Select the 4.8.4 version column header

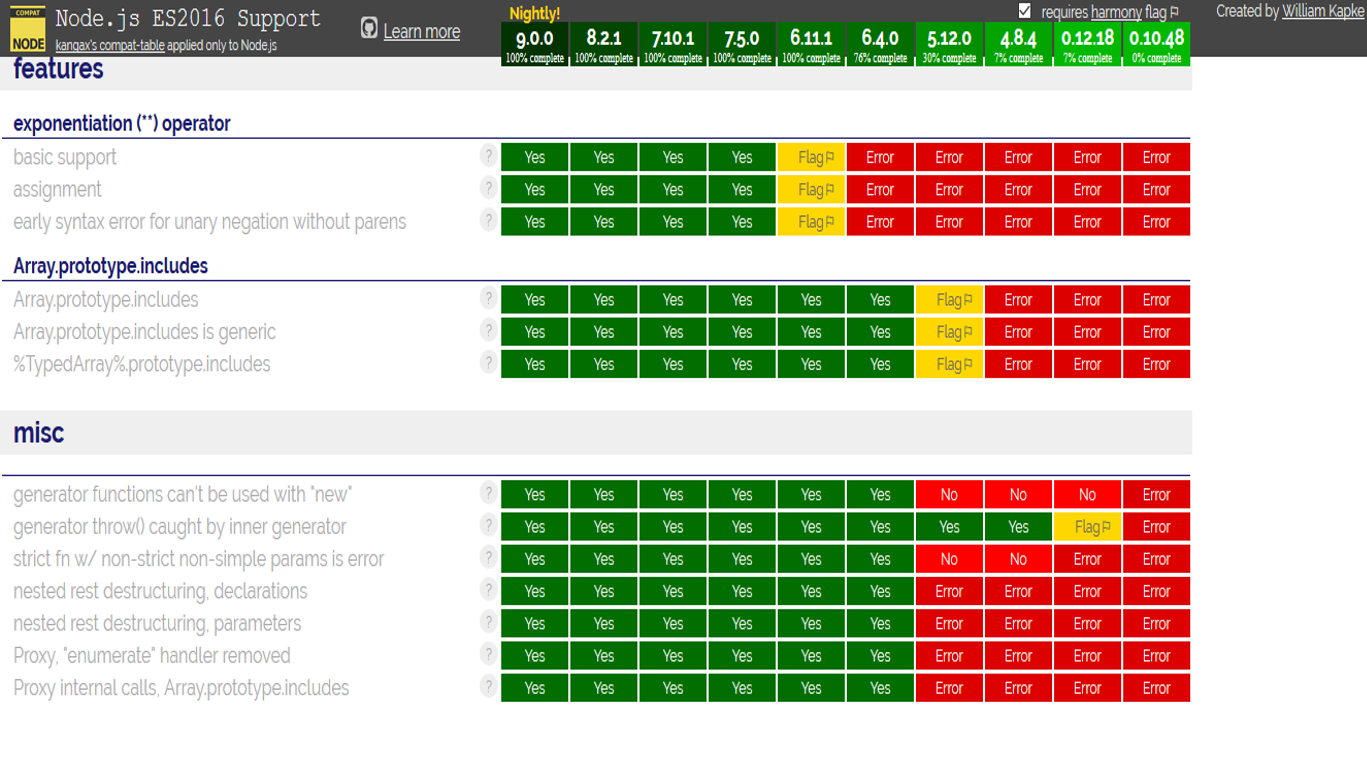pos(1018,44)
